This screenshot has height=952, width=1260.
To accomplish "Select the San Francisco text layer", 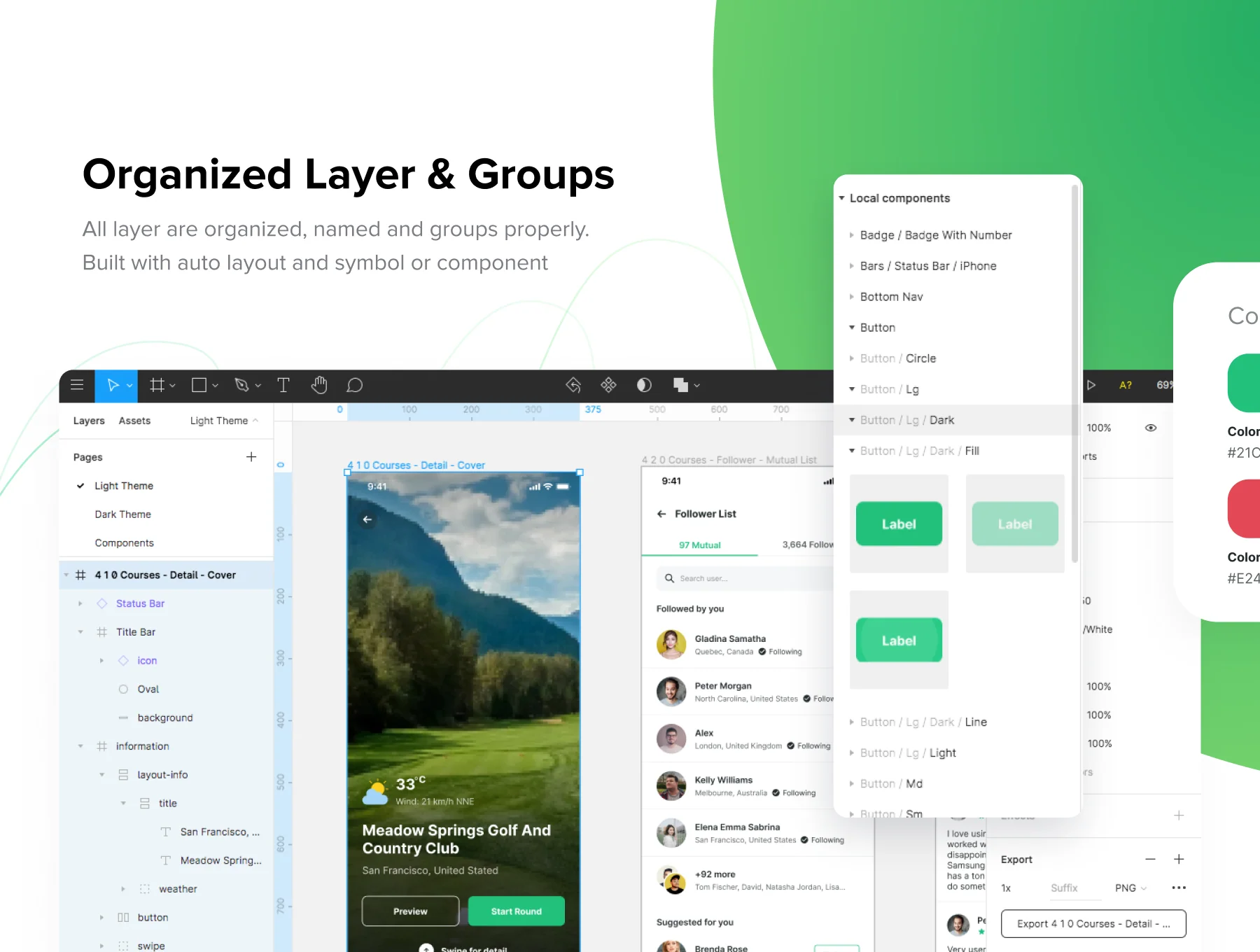I will (166, 832).
